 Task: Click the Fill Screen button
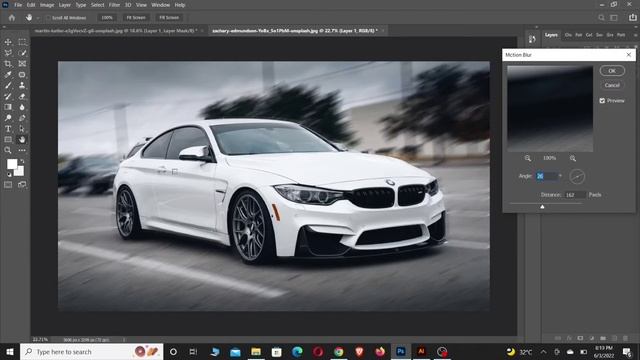click(x=169, y=18)
